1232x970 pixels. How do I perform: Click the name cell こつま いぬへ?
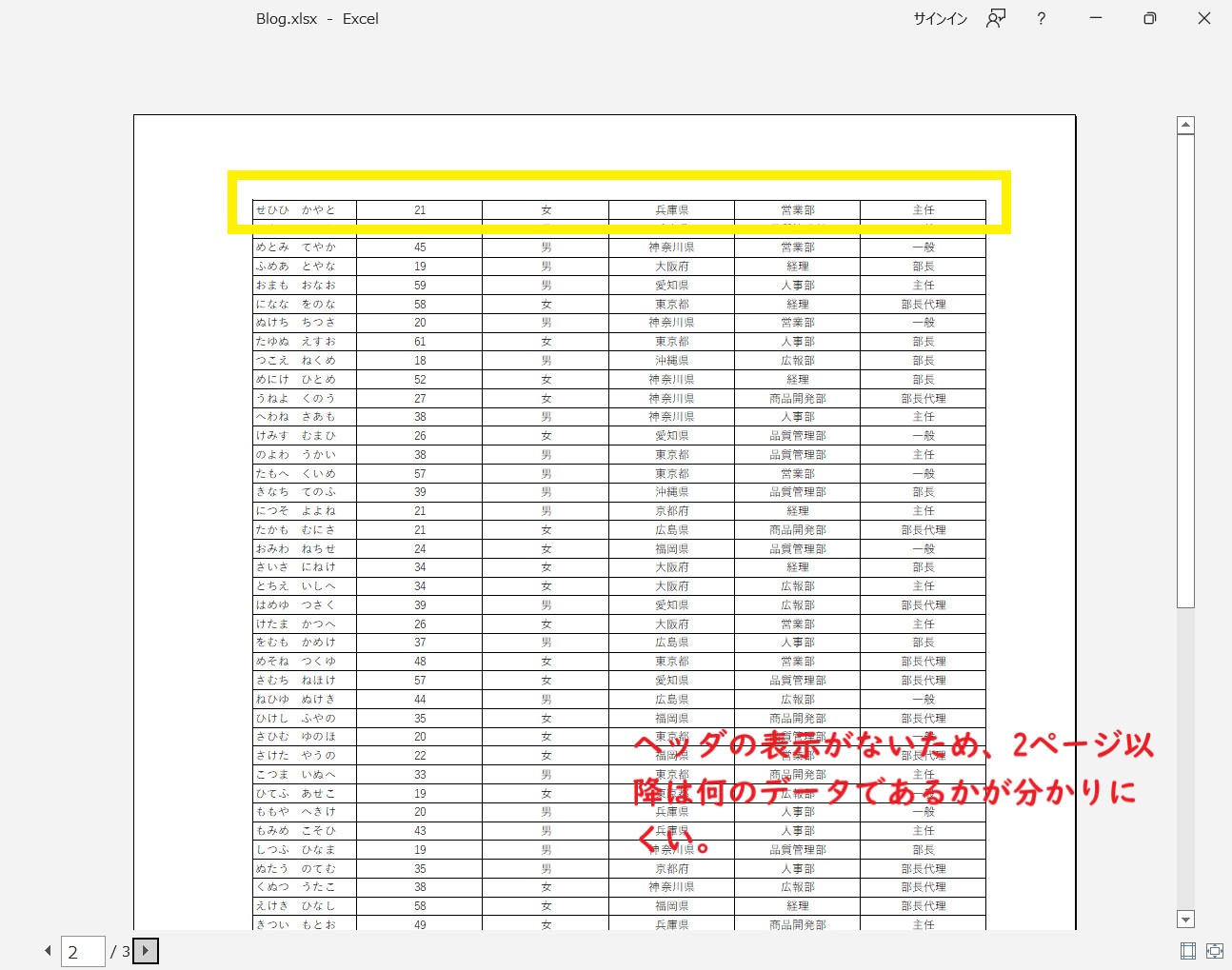point(305,775)
